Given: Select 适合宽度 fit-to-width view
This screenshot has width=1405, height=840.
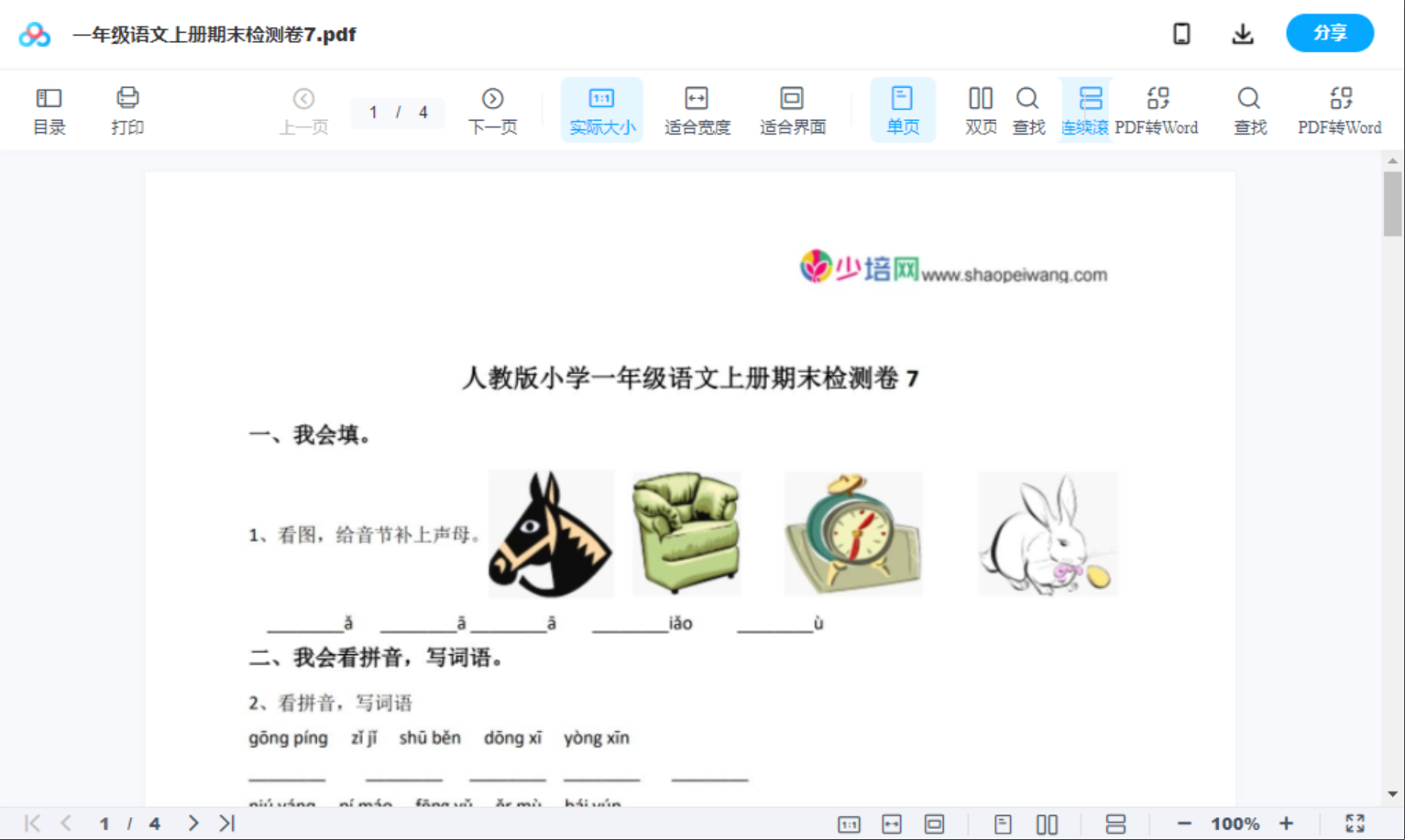Looking at the screenshot, I should [697, 109].
